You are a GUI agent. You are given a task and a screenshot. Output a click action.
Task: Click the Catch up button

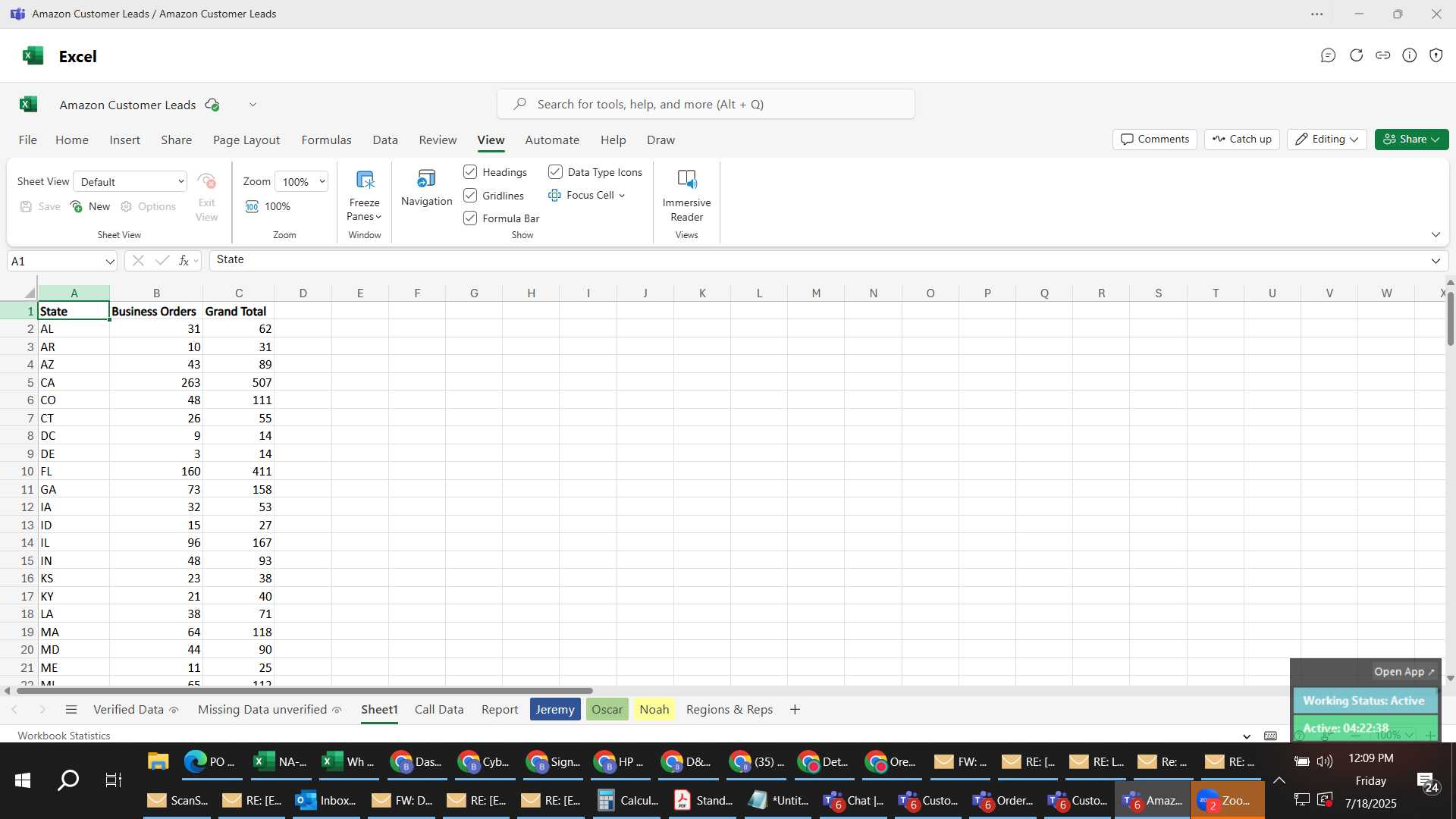tap(1242, 140)
